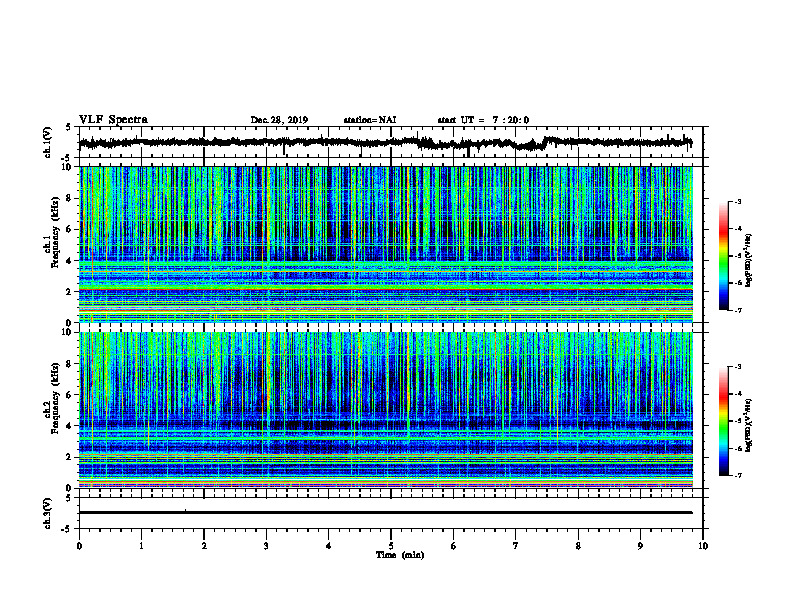Click the flat ch.3 voltage trace
The width and height of the screenshot is (792, 612).
[385, 513]
